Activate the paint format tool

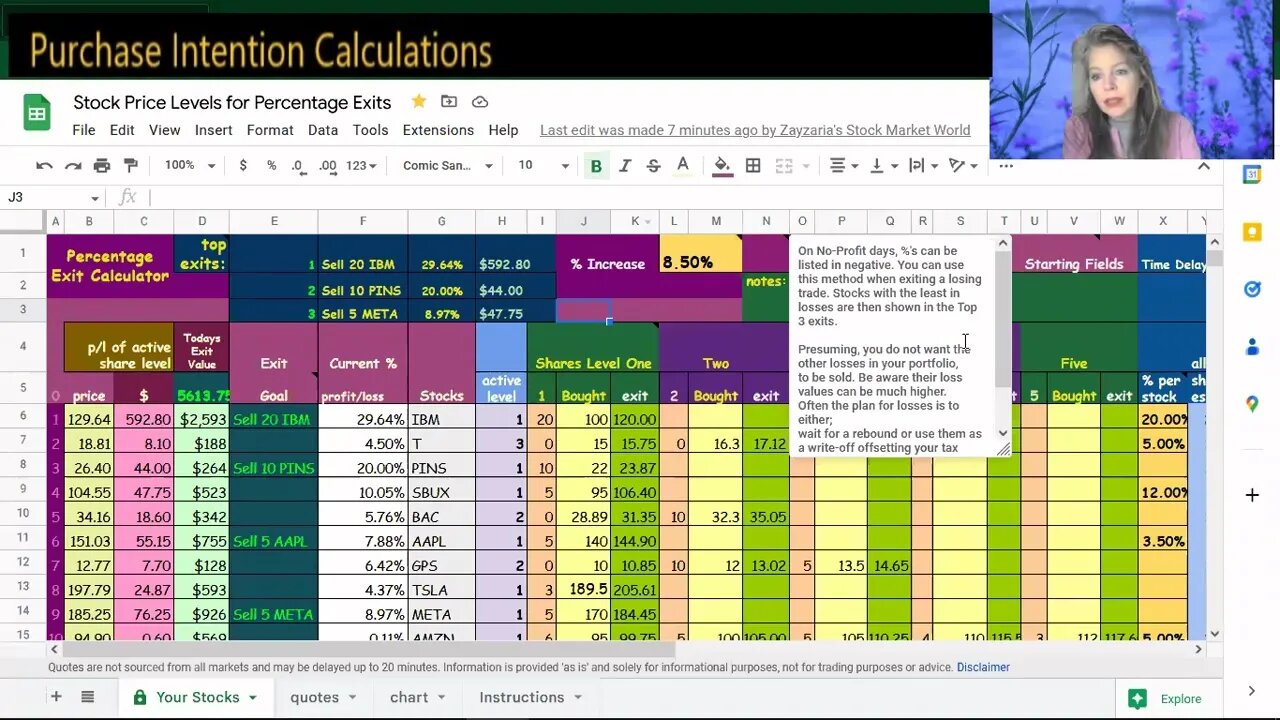click(x=131, y=166)
